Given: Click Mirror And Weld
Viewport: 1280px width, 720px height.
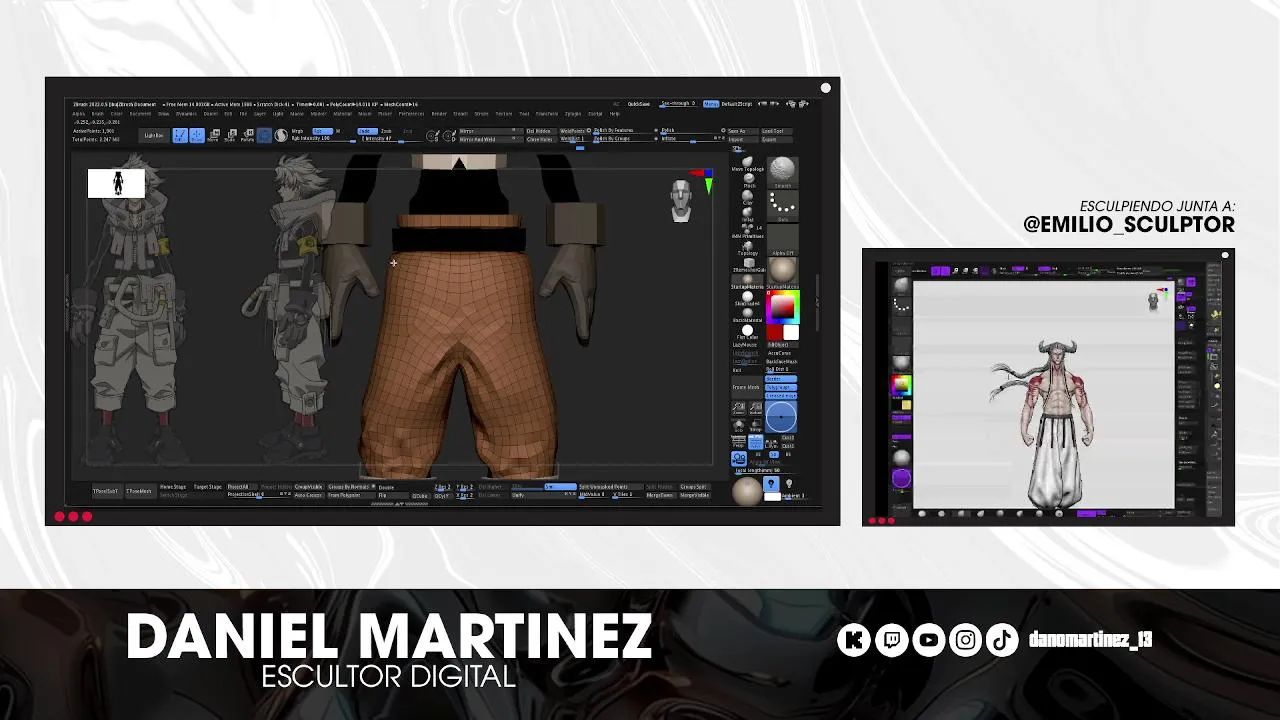Looking at the screenshot, I should pos(491,140).
